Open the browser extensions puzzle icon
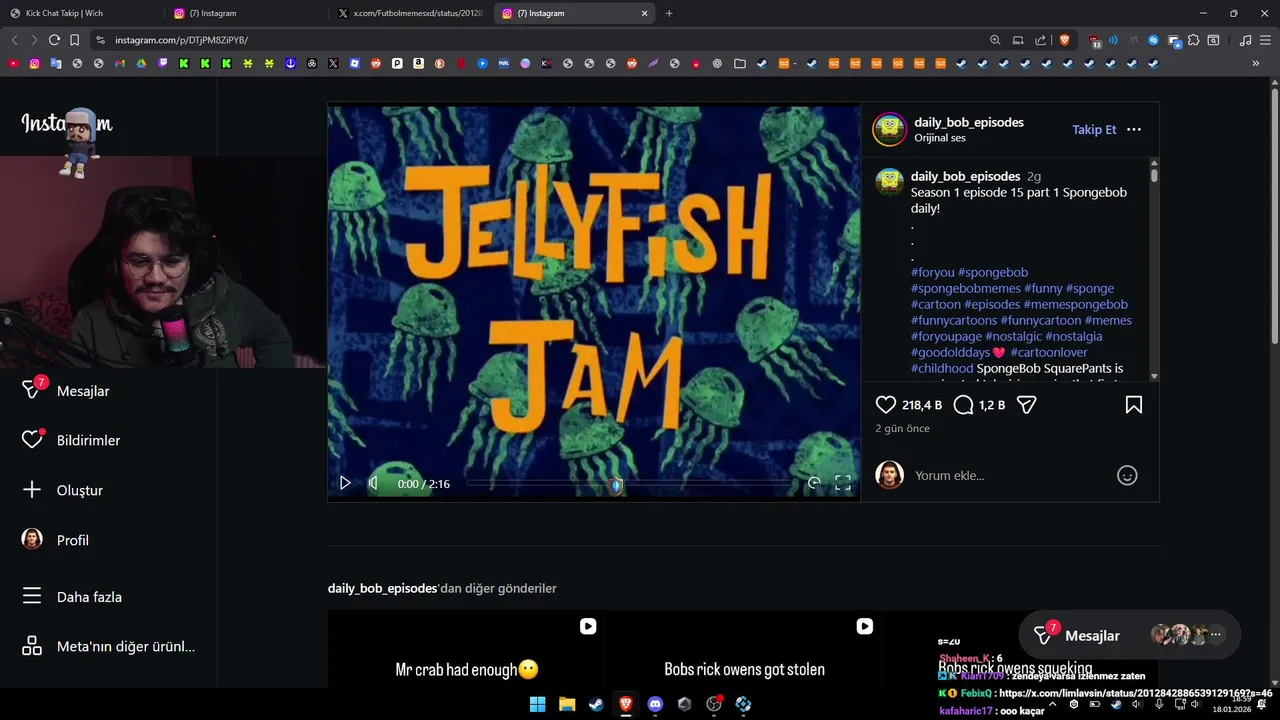1280x720 pixels. tap(1193, 40)
